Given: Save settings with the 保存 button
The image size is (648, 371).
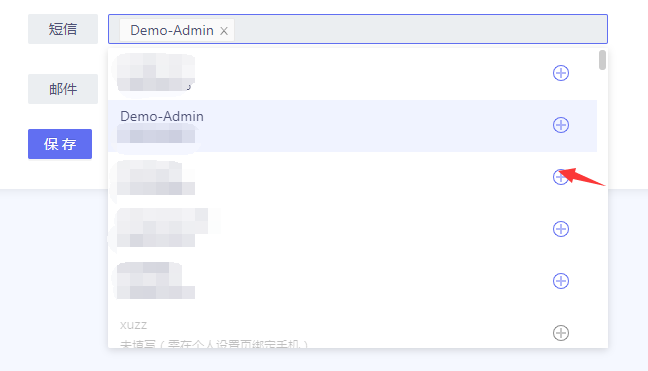Looking at the screenshot, I should (60, 144).
